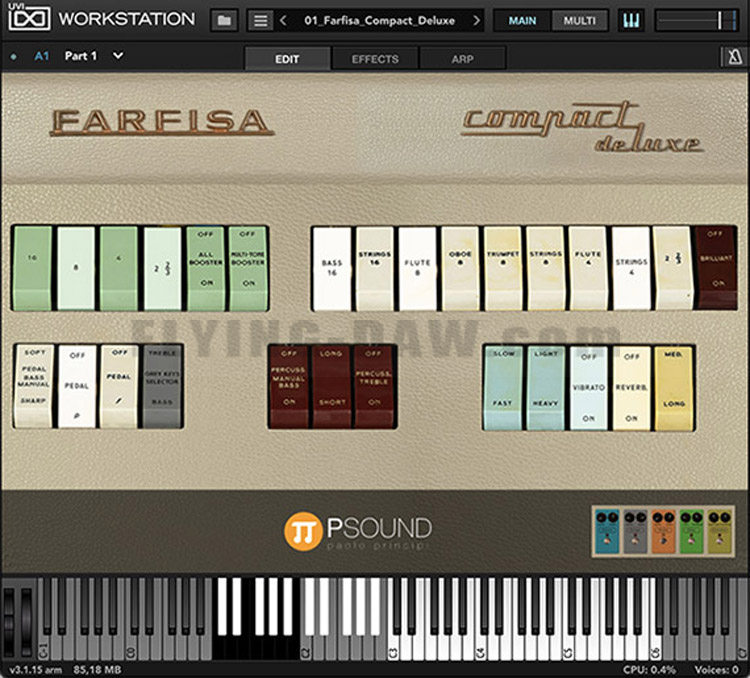Toggle the Grey Keys Selector switch
This screenshot has width=750, height=678.
point(162,386)
